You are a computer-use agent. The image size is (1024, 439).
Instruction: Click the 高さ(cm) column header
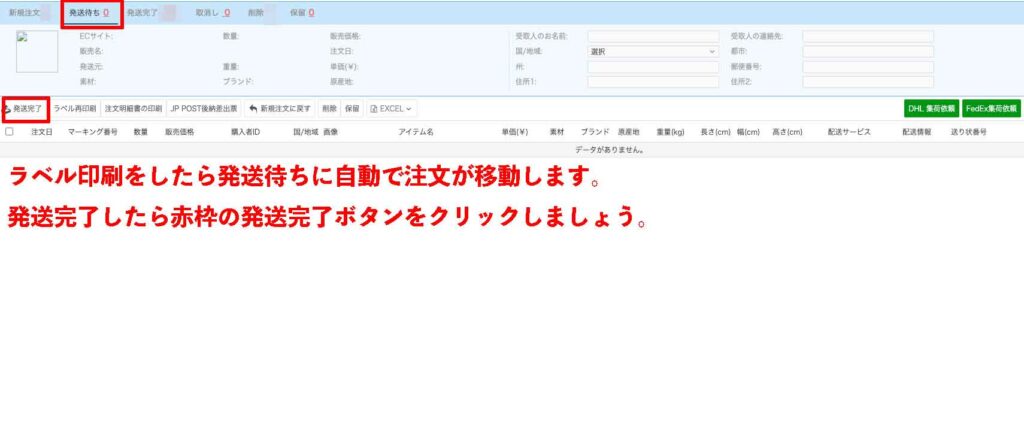787,131
